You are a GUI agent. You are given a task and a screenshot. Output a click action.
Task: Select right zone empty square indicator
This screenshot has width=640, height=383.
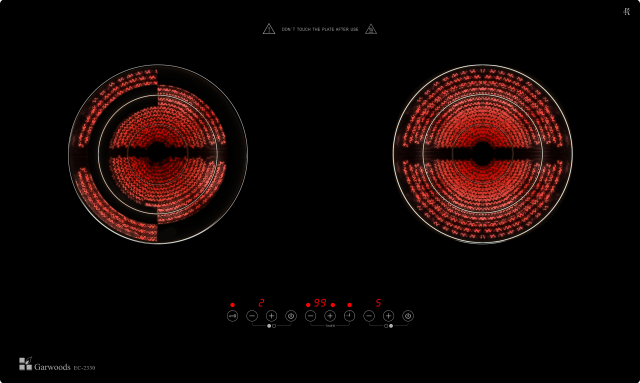(386, 326)
